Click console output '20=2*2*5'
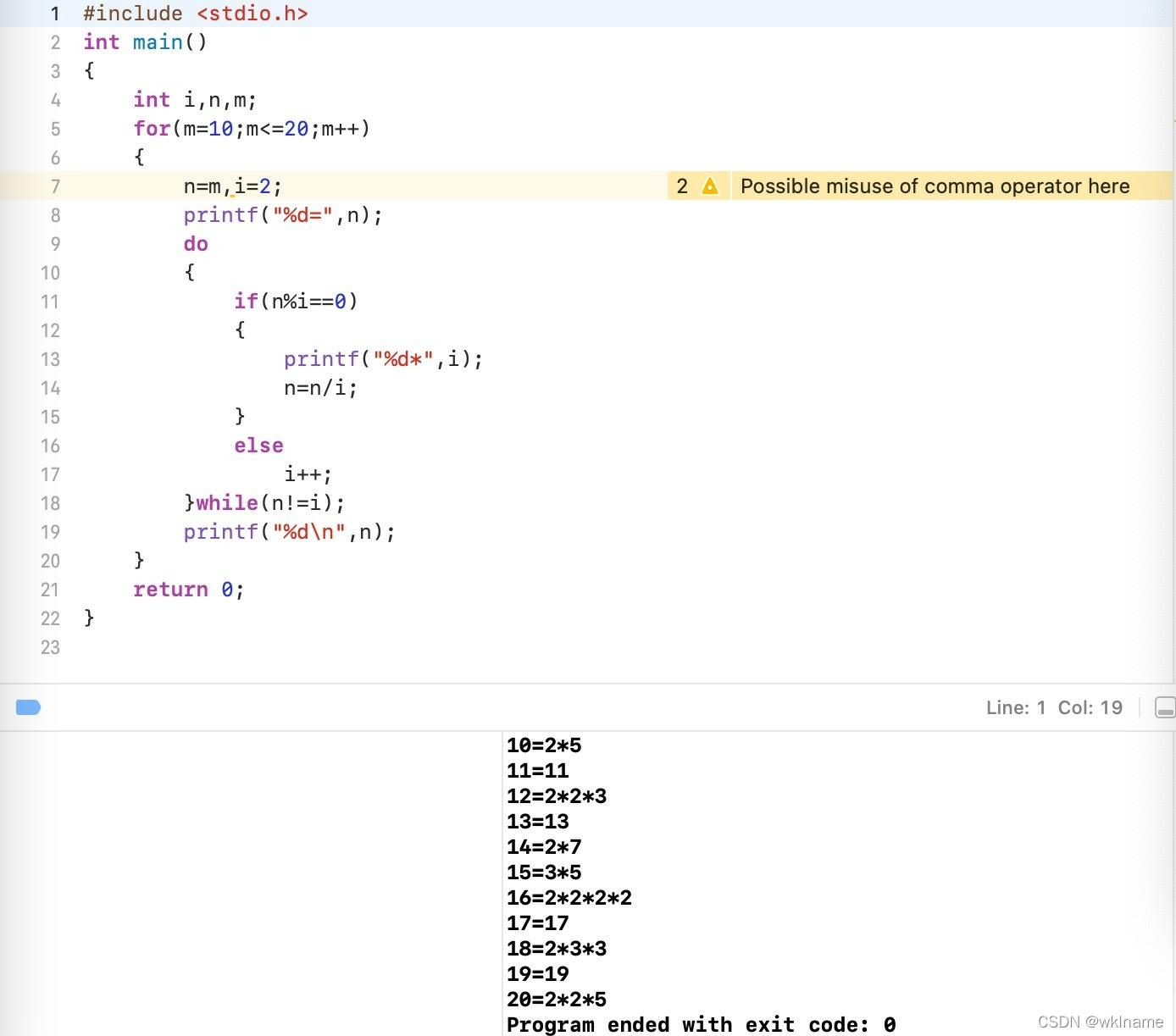This screenshot has height=1036, width=1176. pyautogui.click(x=557, y=1000)
